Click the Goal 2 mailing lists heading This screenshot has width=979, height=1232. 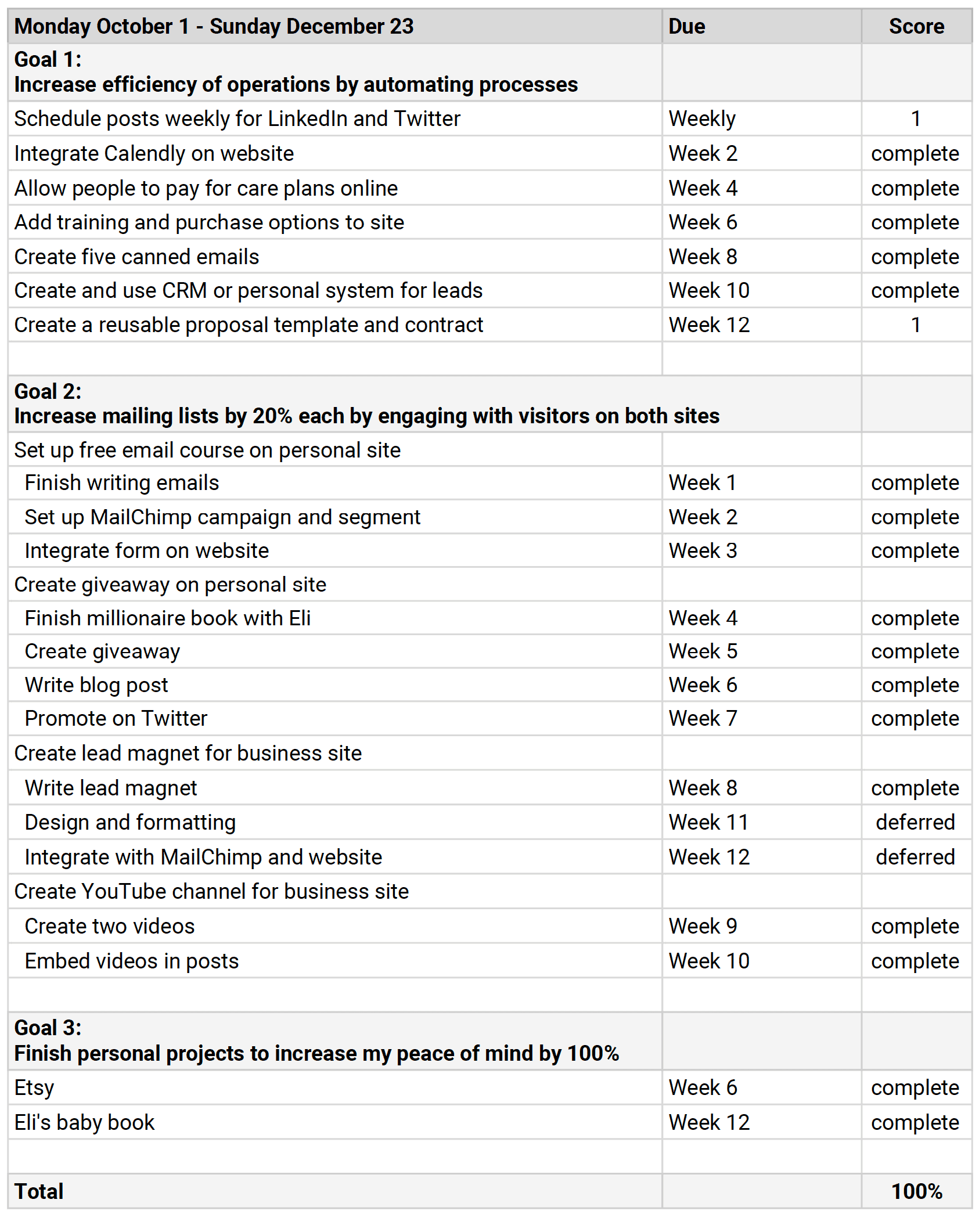coord(366,405)
